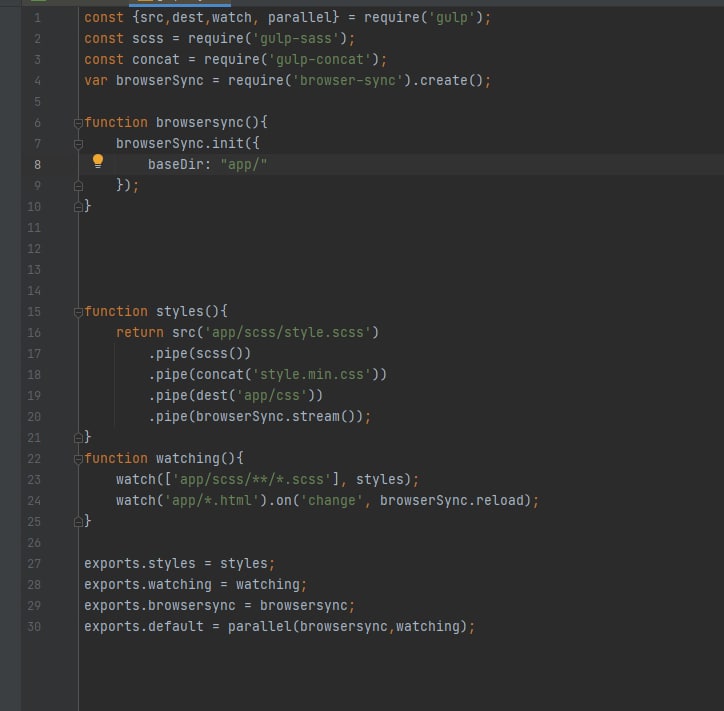Click return keyword on line 16
724x711 pixels.
tap(139, 332)
